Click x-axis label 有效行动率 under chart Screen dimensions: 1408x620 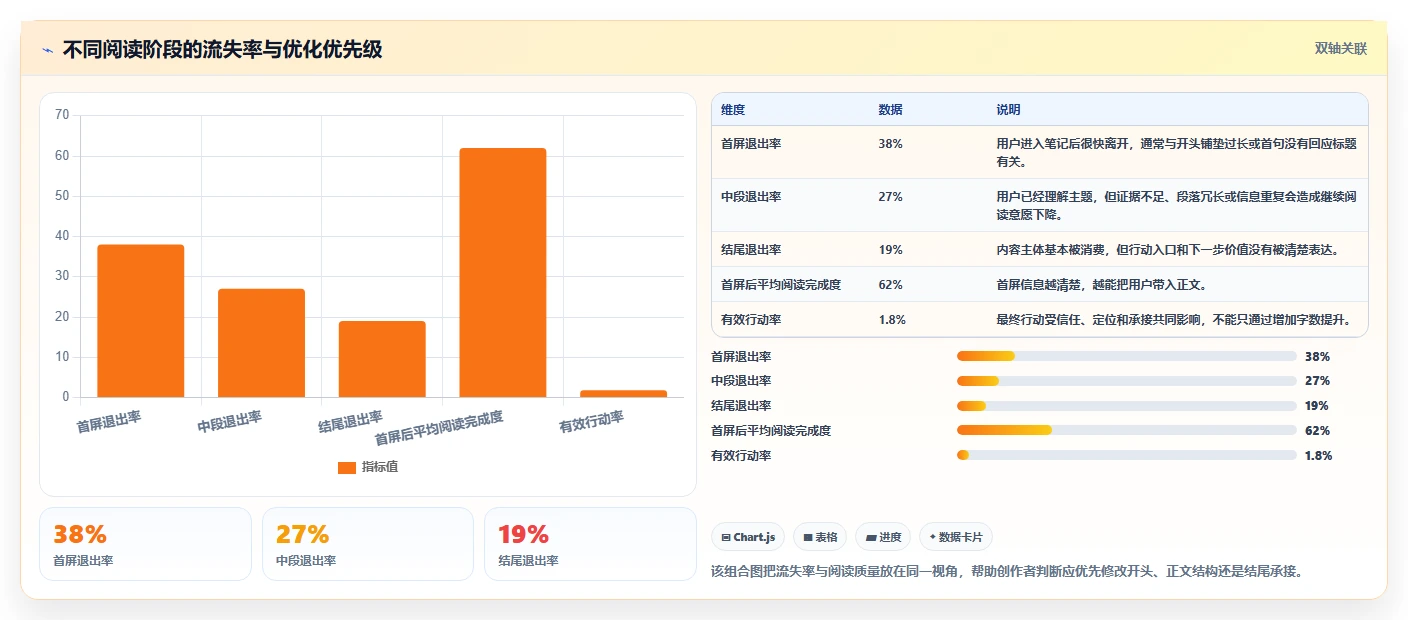point(591,422)
